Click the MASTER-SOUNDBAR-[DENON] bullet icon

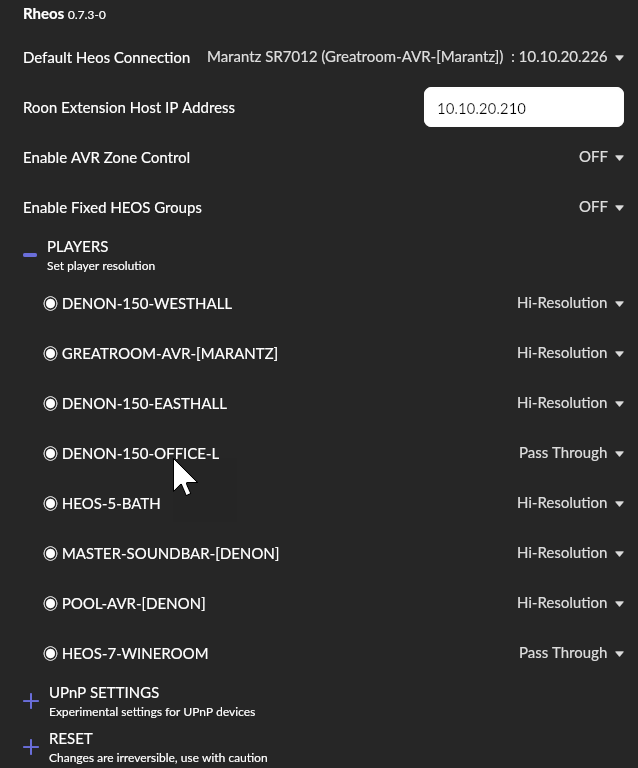(x=50, y=553)
